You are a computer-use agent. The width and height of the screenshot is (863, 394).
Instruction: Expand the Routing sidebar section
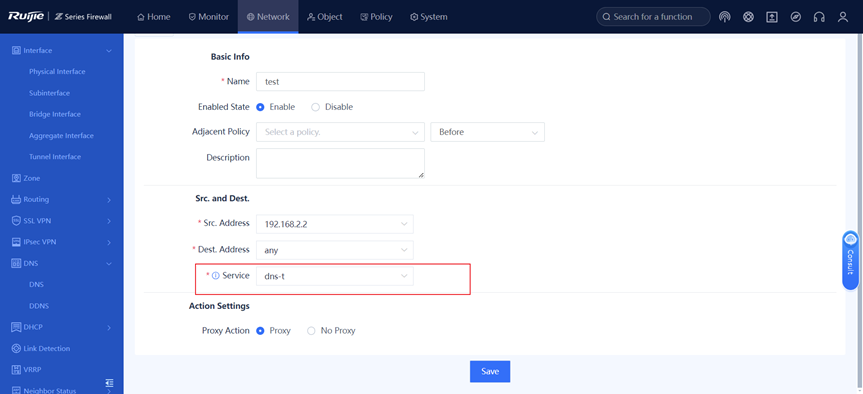click(62, 199)
